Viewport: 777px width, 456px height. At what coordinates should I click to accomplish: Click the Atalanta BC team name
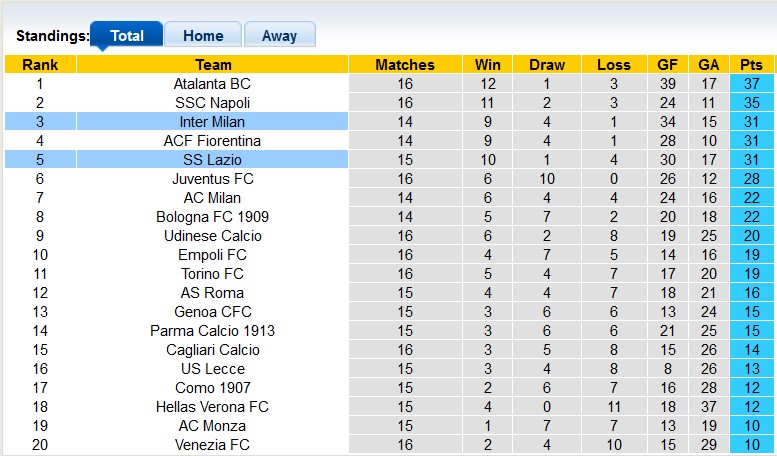click(x=212, y=83)
